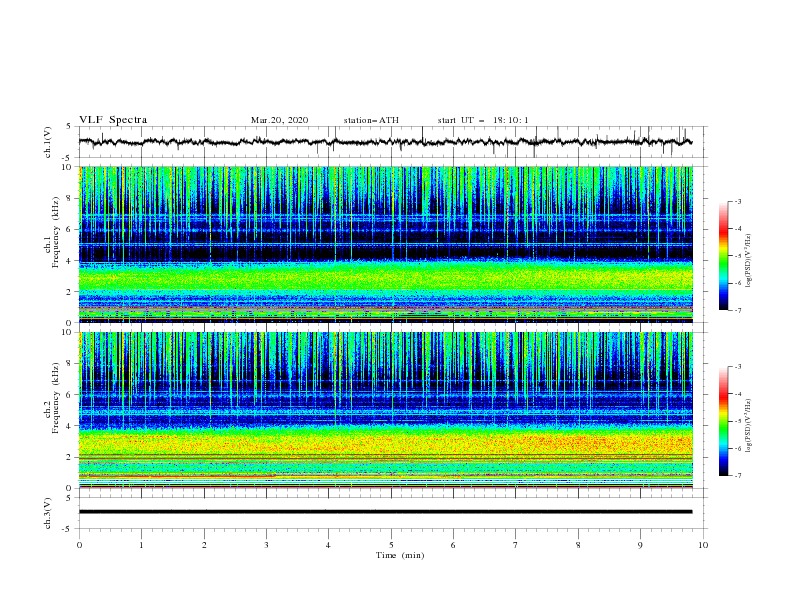The image size is (792, 612).
Task: Click the ch.1 "Frequency (kHz)" axis label
Action: point(56,232)
